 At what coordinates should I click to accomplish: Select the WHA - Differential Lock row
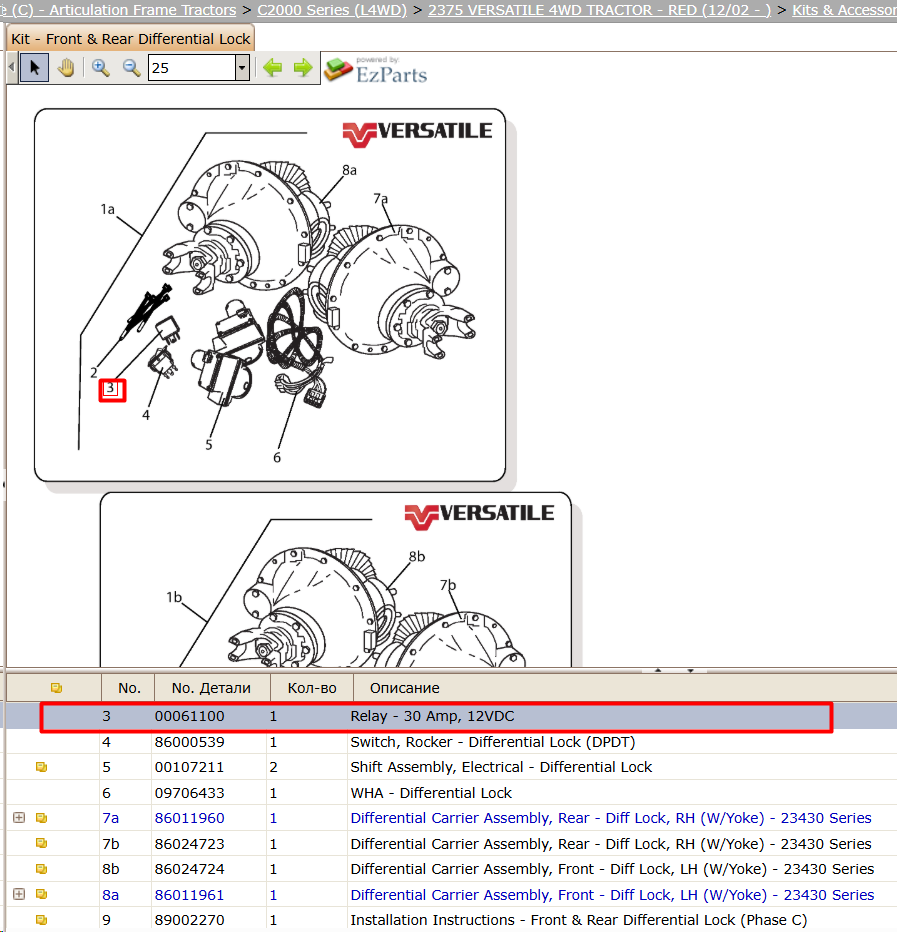click(x=451, y=793)
